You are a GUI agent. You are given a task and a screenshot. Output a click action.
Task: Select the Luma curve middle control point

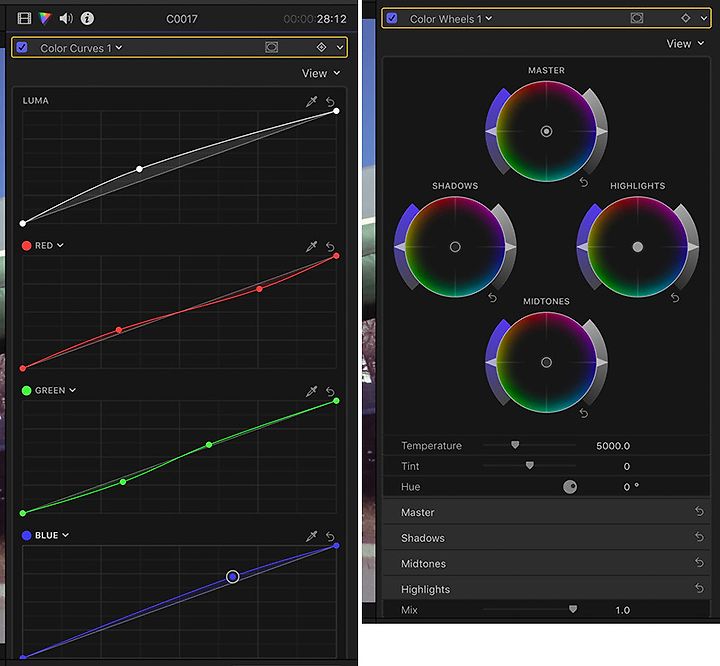coord(139,169)
